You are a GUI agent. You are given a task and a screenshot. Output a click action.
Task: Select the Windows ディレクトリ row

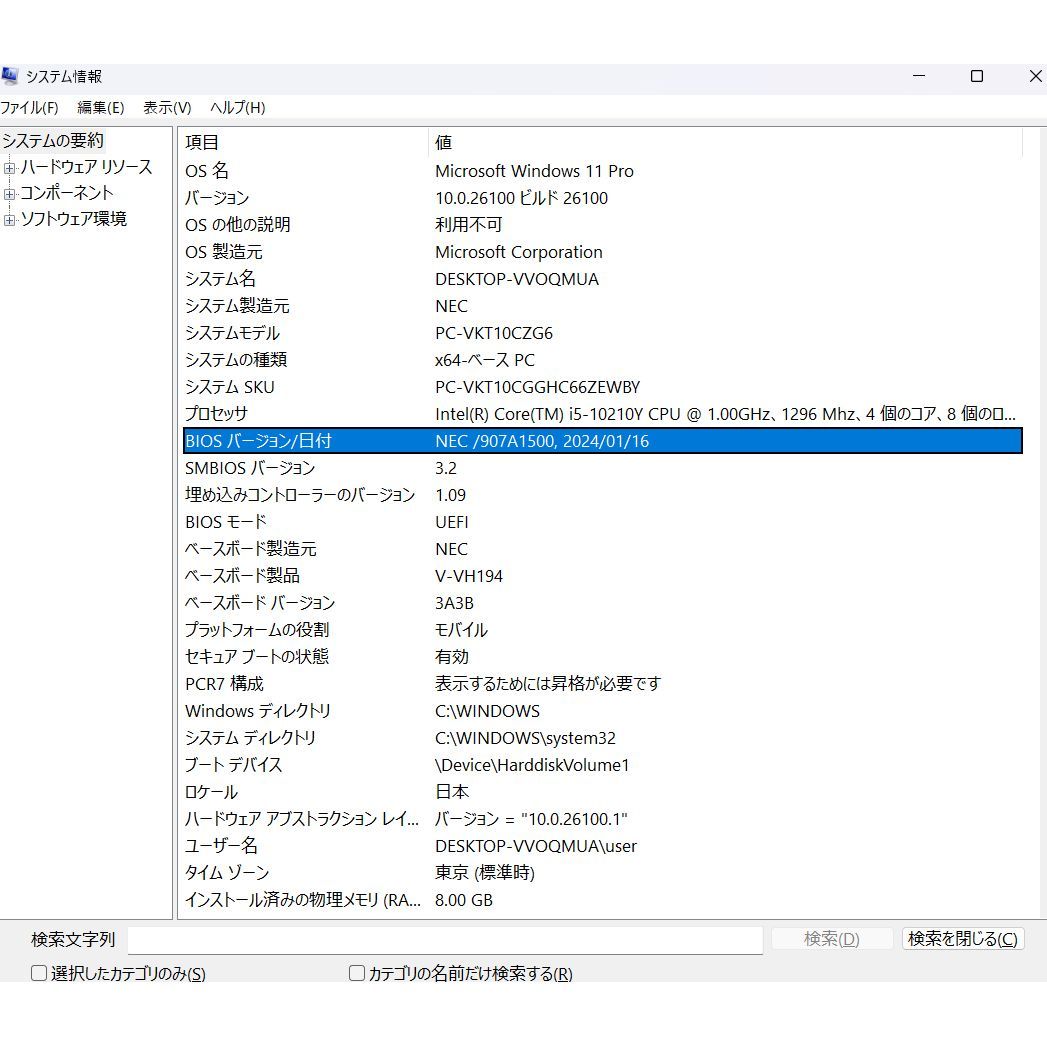click(x=602, y=711)
